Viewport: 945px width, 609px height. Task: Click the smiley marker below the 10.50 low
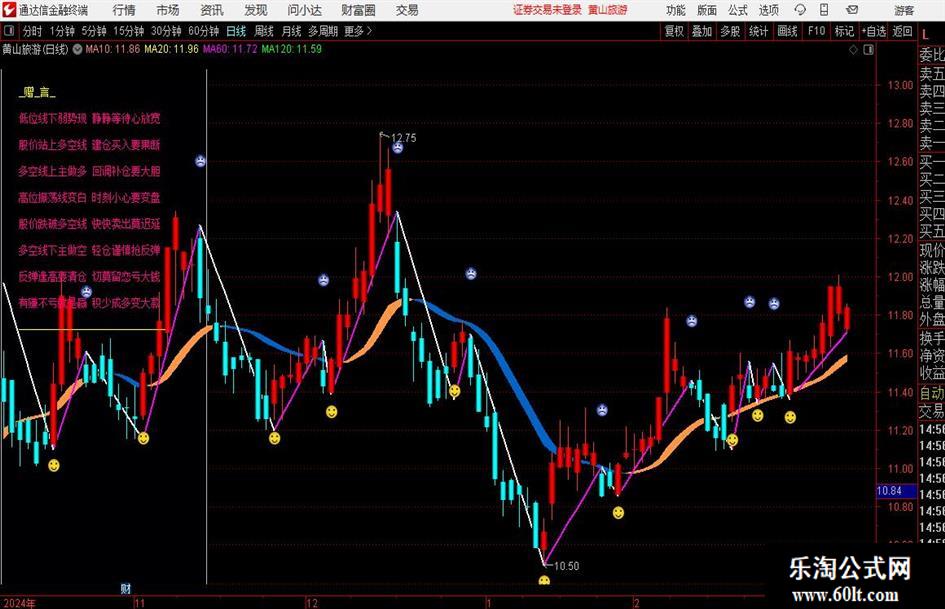click(x=544, y=581)
